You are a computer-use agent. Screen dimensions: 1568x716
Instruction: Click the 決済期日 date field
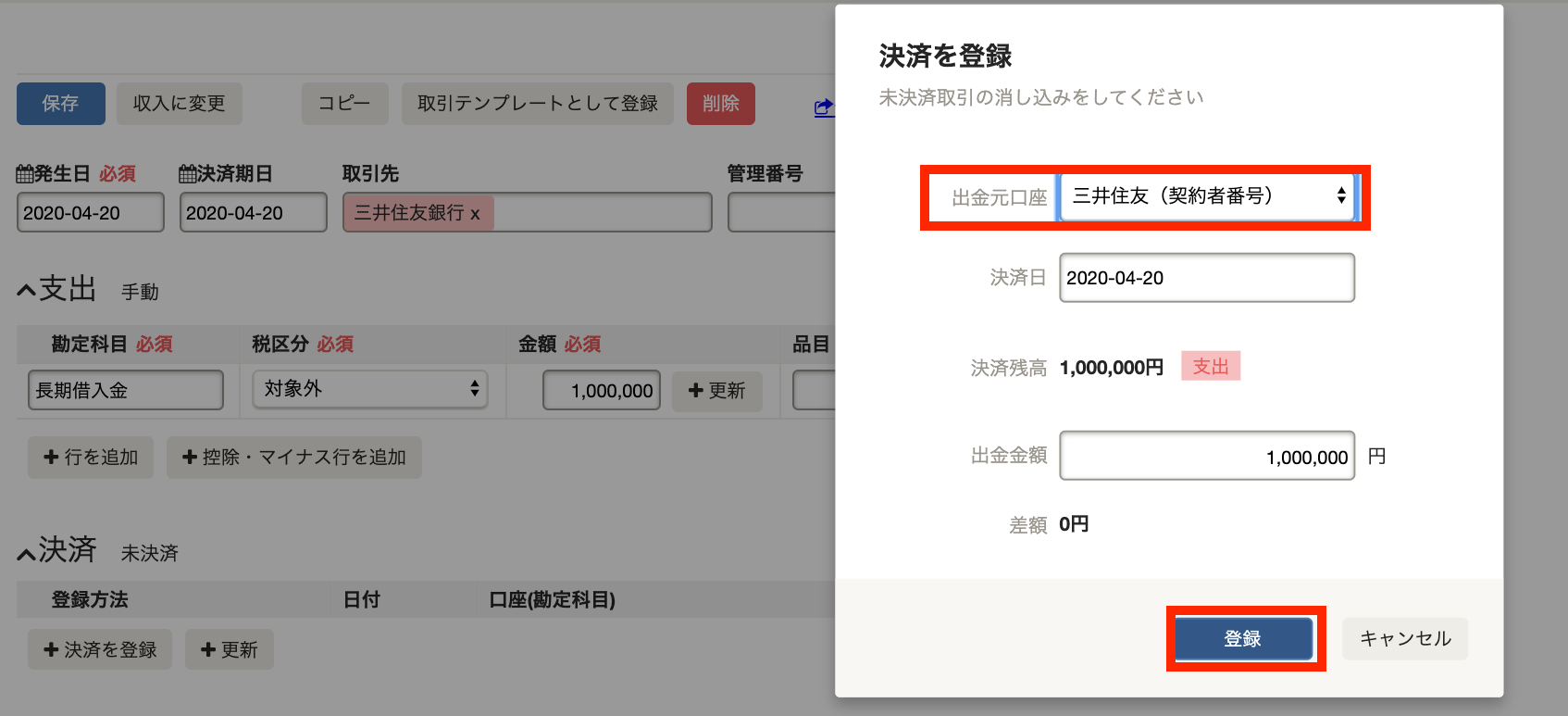pos(254,213)
